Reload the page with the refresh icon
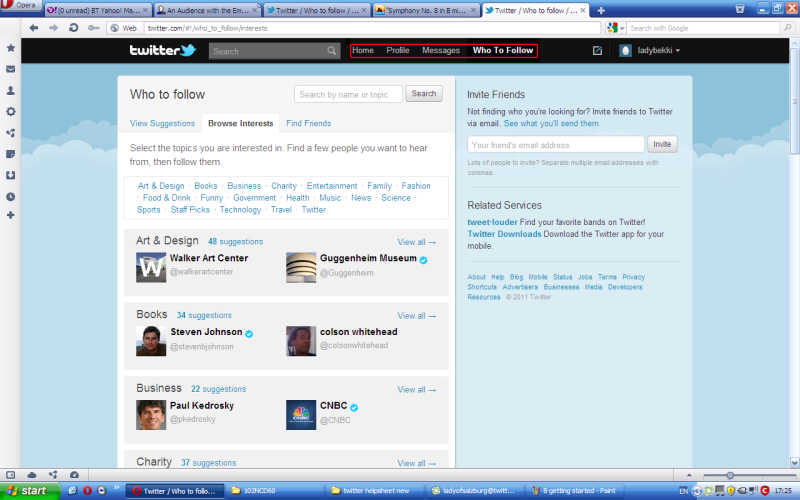 73,28
